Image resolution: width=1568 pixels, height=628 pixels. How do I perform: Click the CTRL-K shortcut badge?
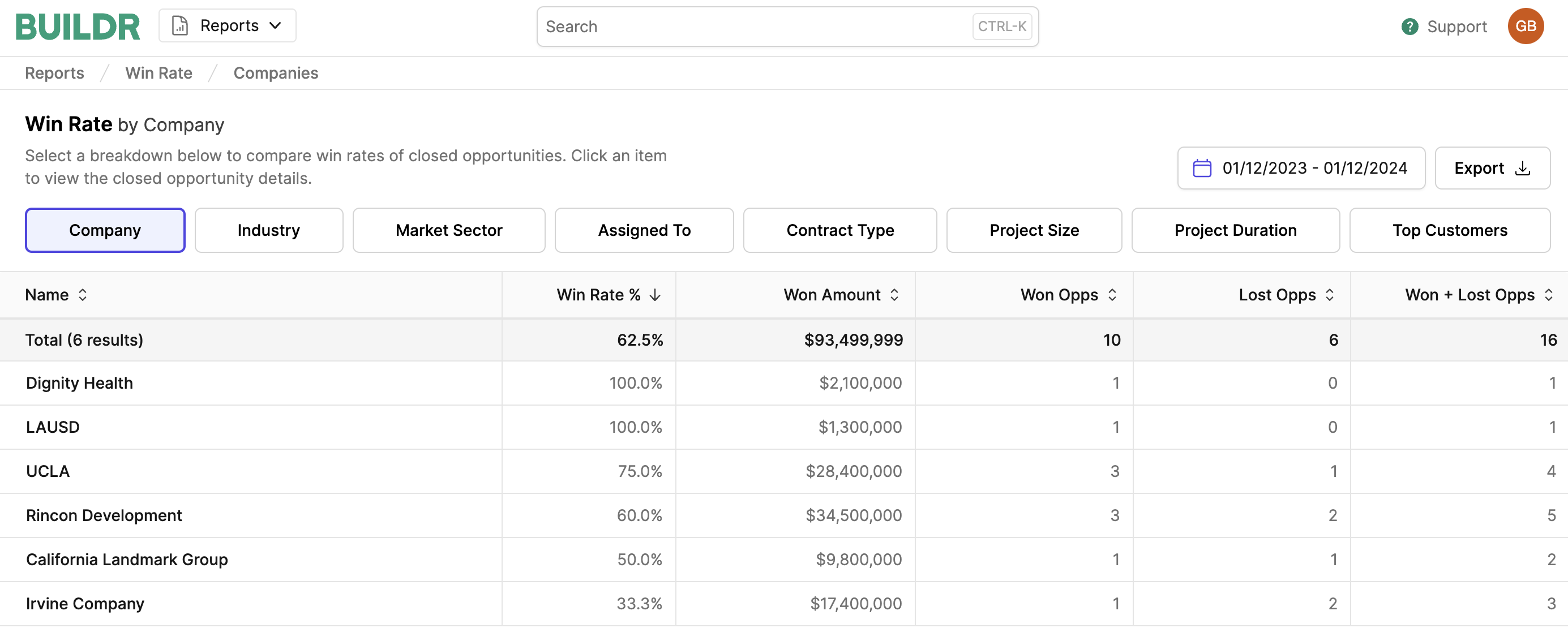click(1001, 26)
